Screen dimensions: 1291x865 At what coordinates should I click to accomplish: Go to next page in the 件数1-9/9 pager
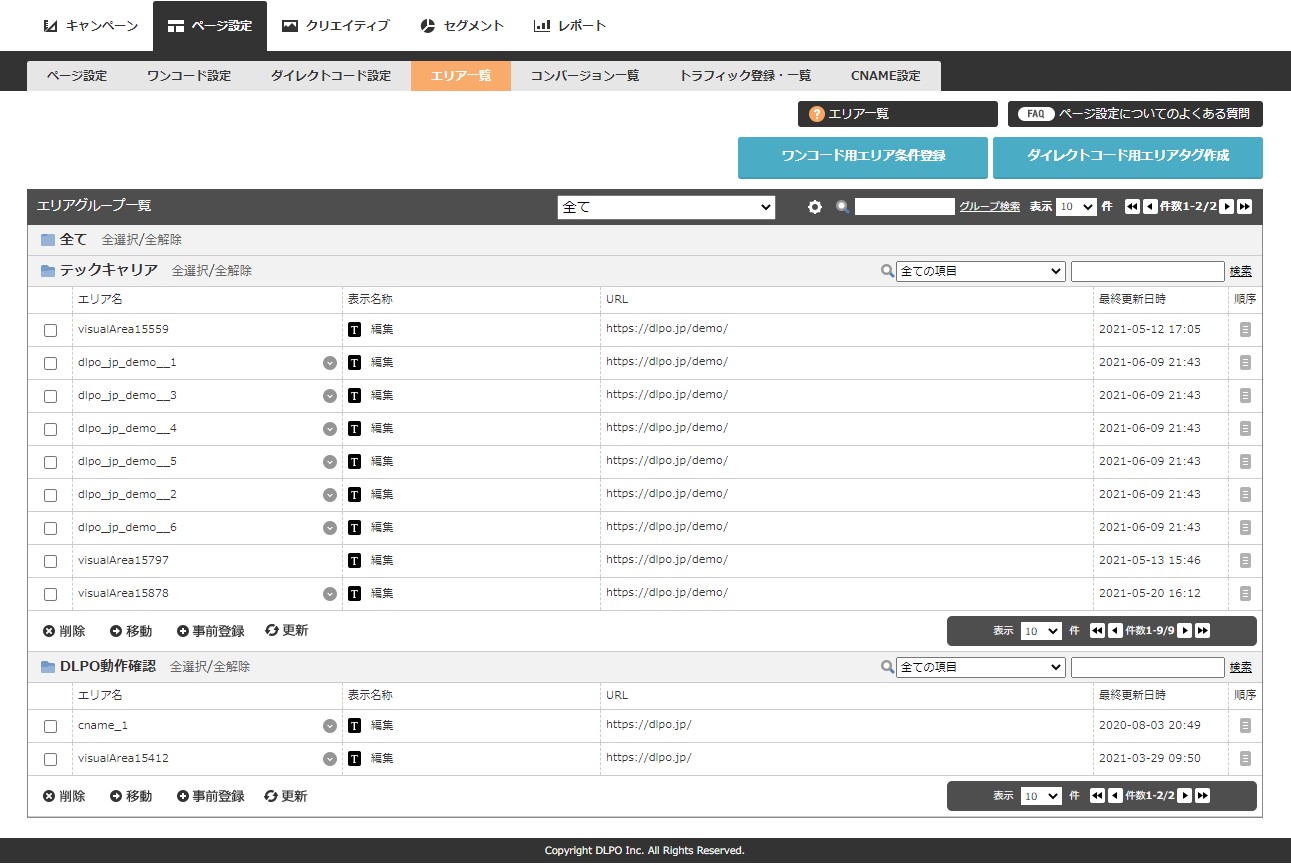[x=1185, y=631]
